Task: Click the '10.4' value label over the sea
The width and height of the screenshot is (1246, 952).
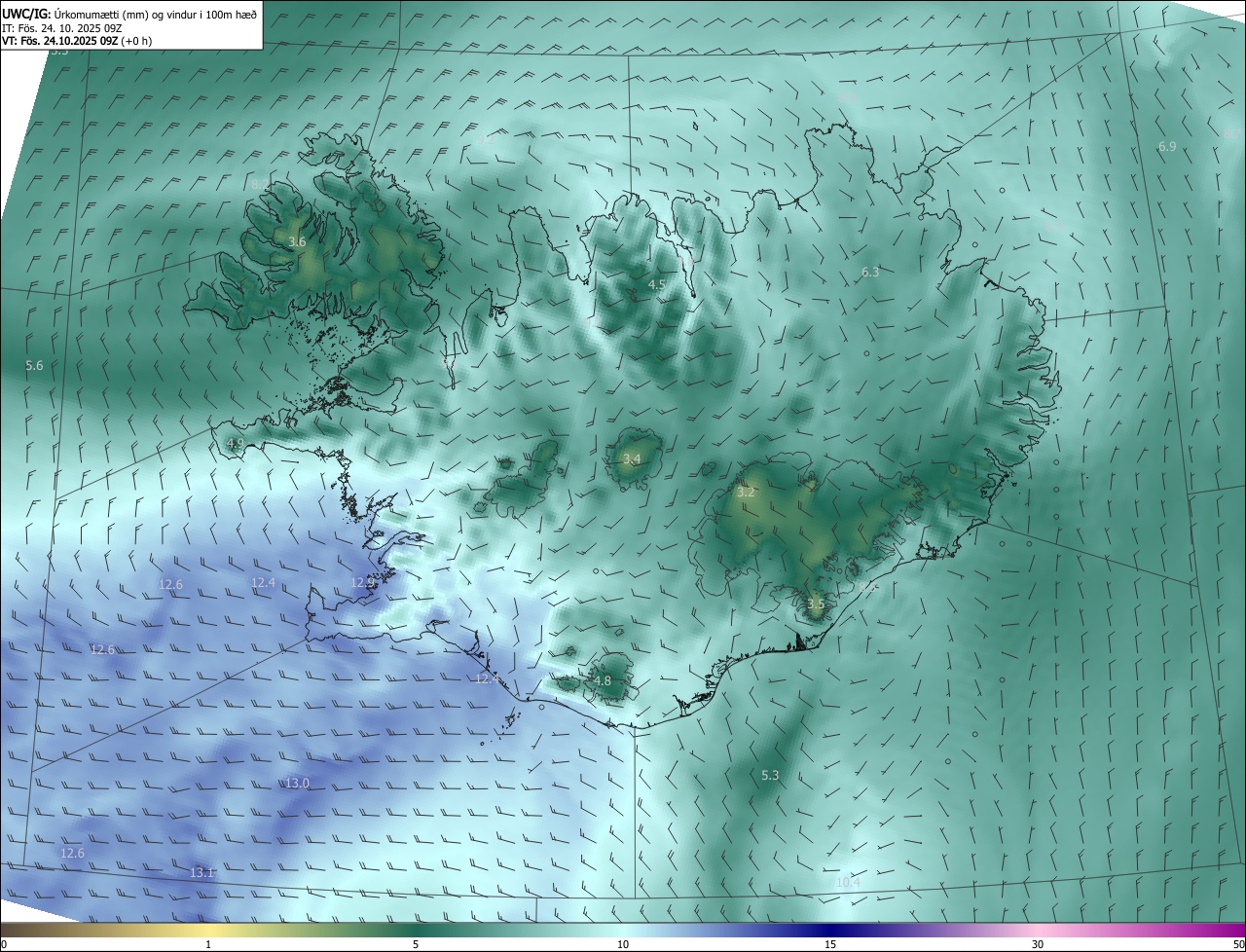Action: pyautogui.click(x=848, y=882)
